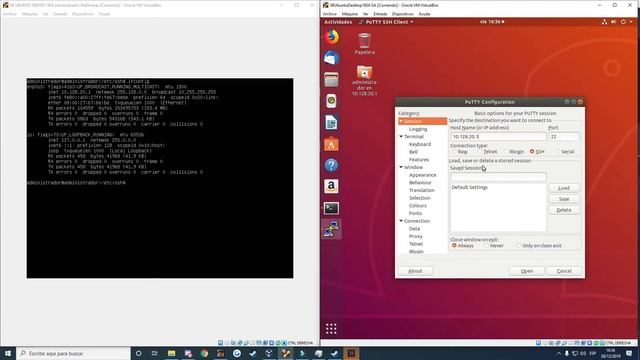Open Ubuntu Software store icon
This screenshot has height=360, width=640.
coord(331,144)
